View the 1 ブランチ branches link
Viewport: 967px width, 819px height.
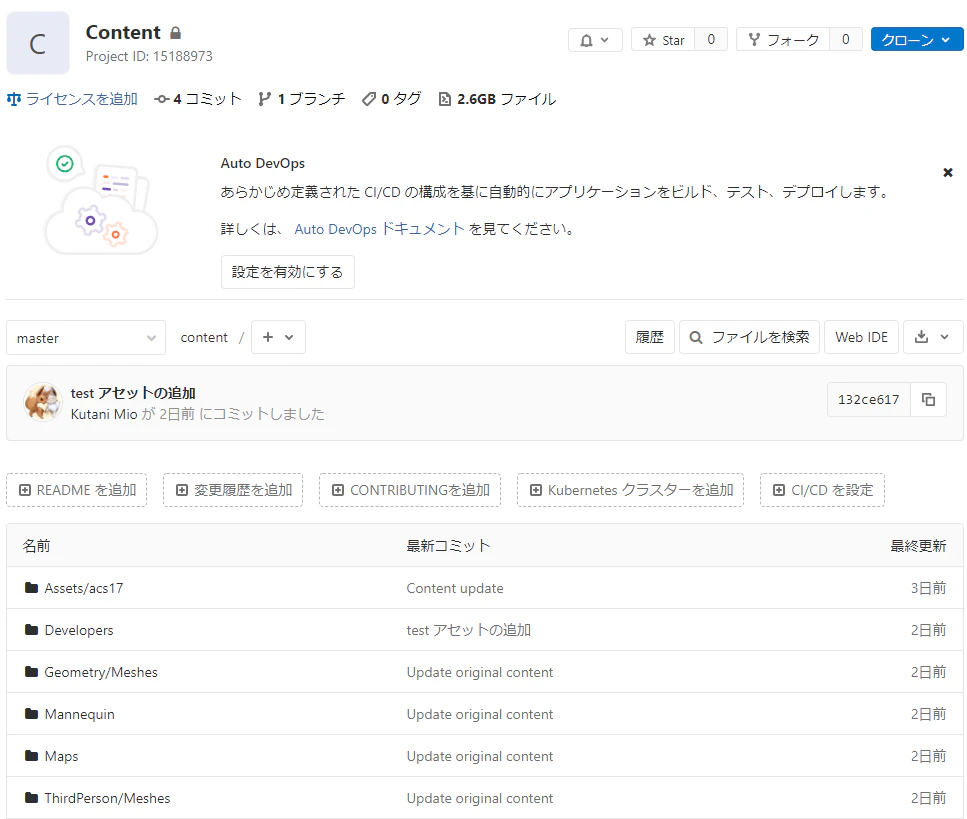coord(302,99)
